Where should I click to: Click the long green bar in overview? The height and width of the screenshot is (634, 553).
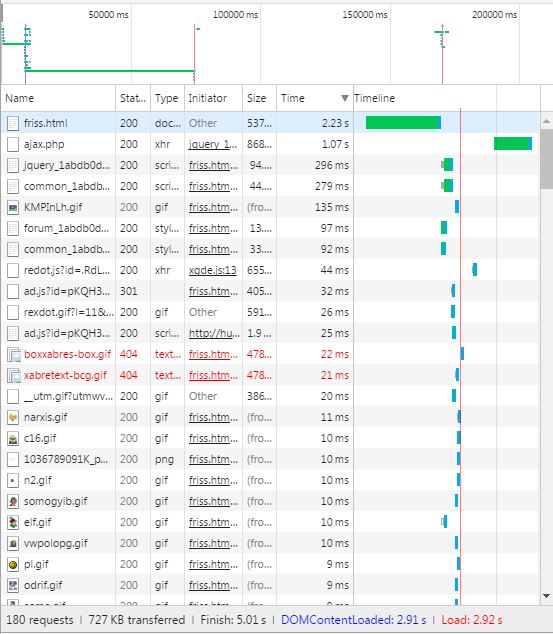110,71
